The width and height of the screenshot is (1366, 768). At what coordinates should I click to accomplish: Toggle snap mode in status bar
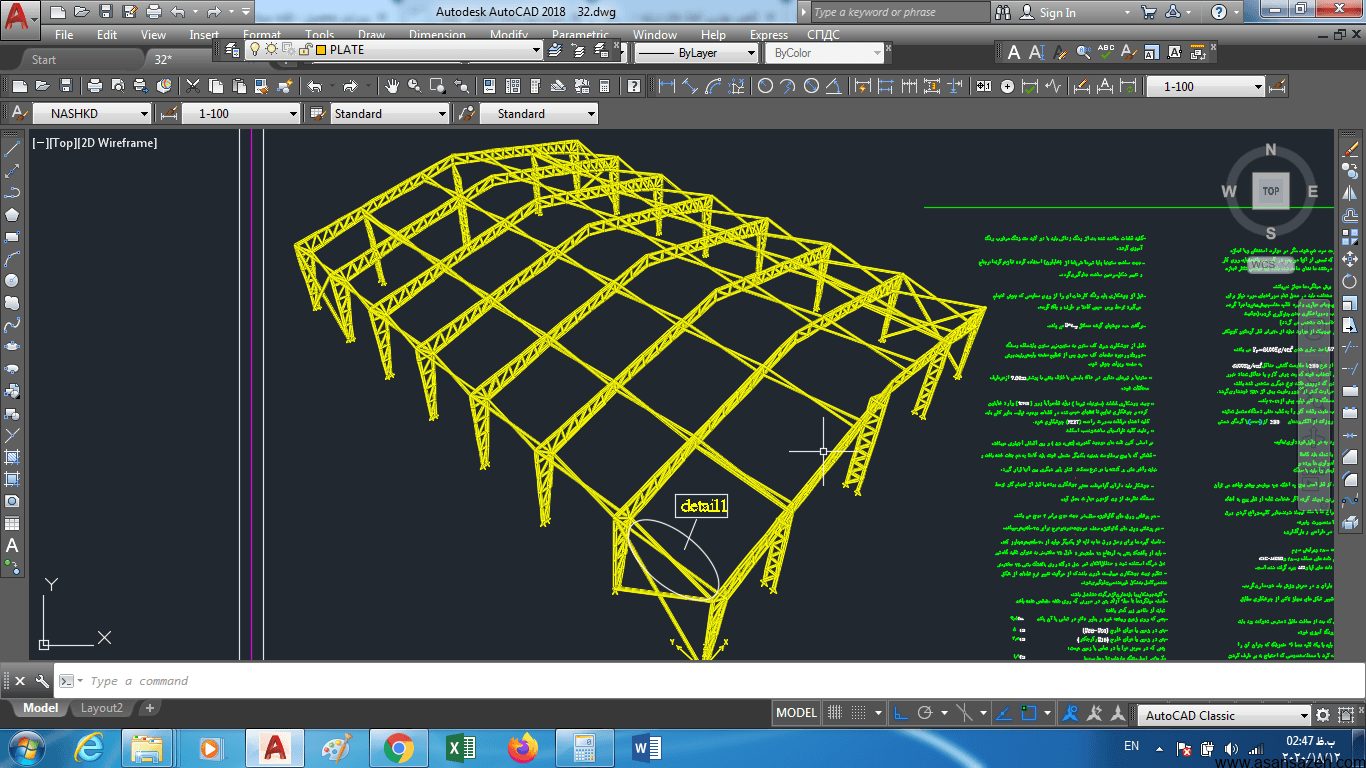coord(858,713)
